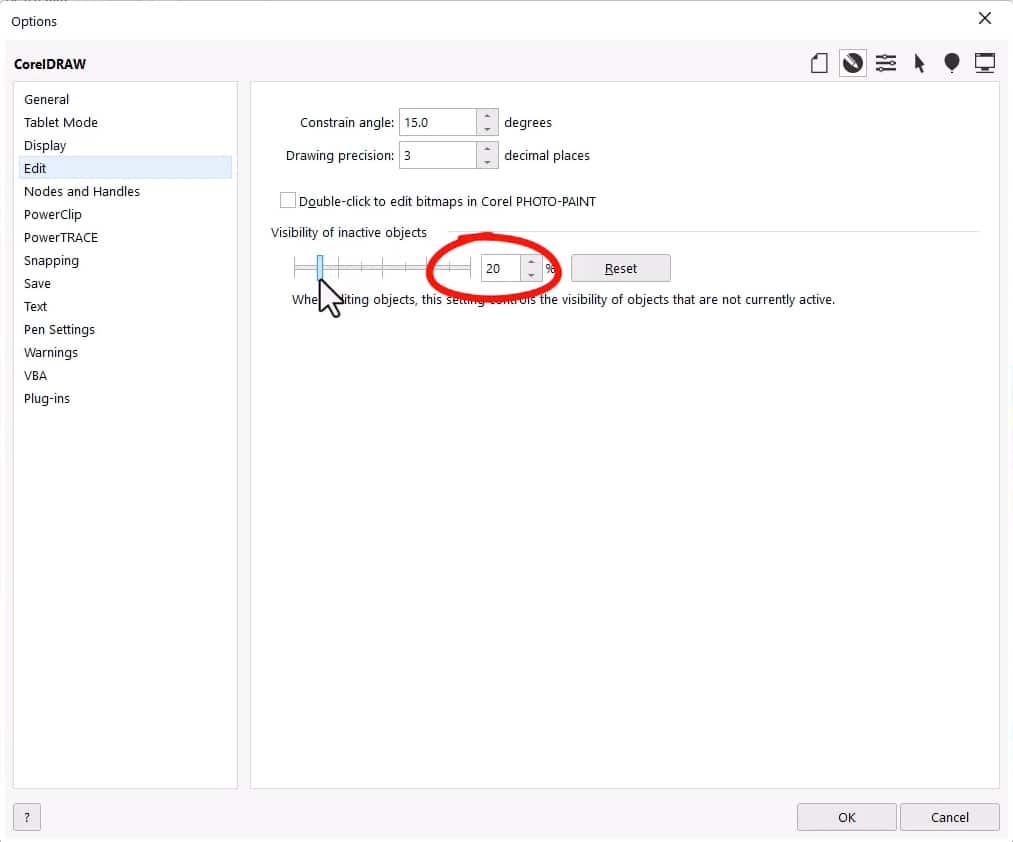This screenshot has width=1013, height=842.
Task: Open Nodes and Handles settings
Action: 82,191
